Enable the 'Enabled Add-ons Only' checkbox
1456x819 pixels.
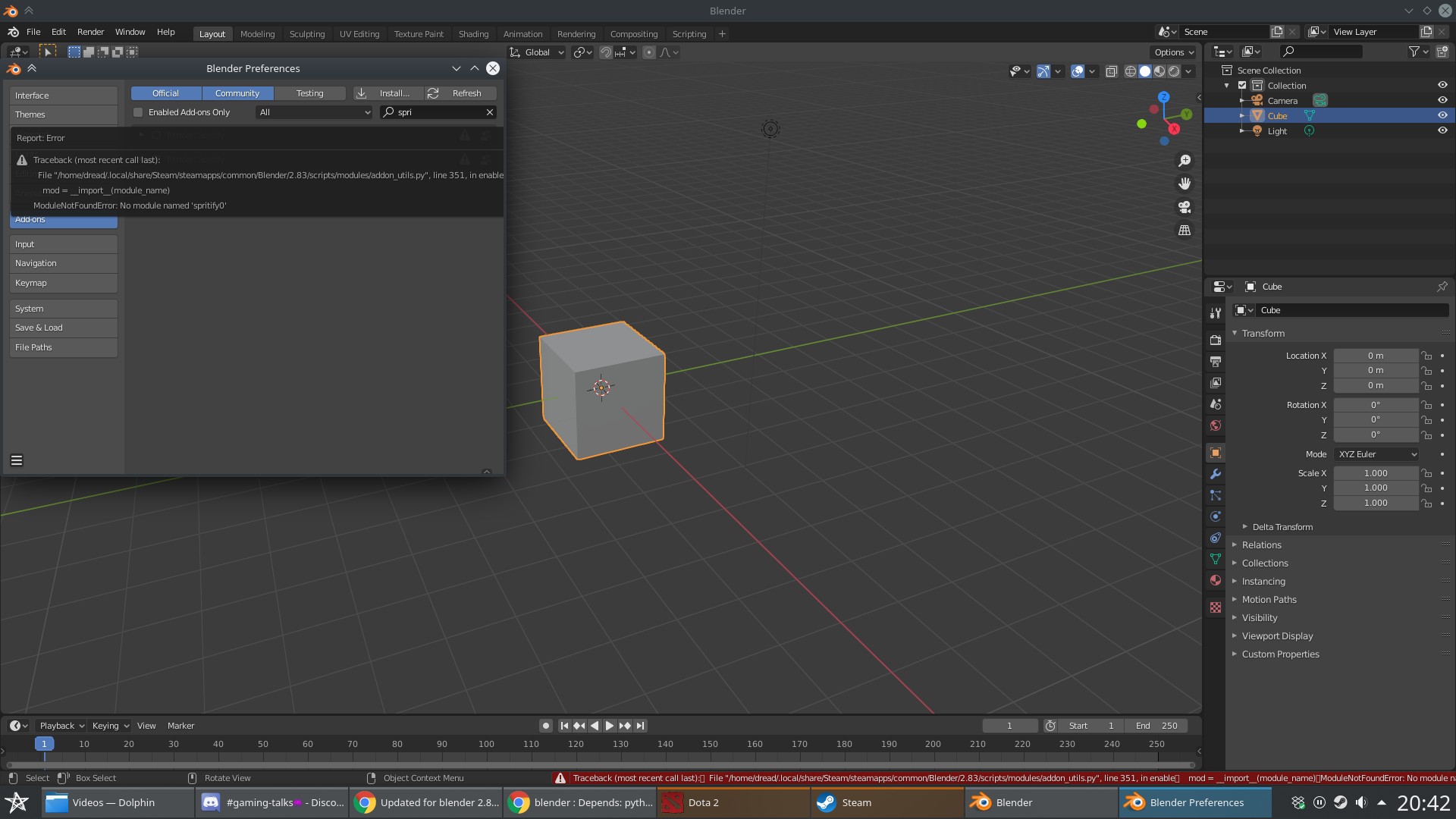pos(138,112)
